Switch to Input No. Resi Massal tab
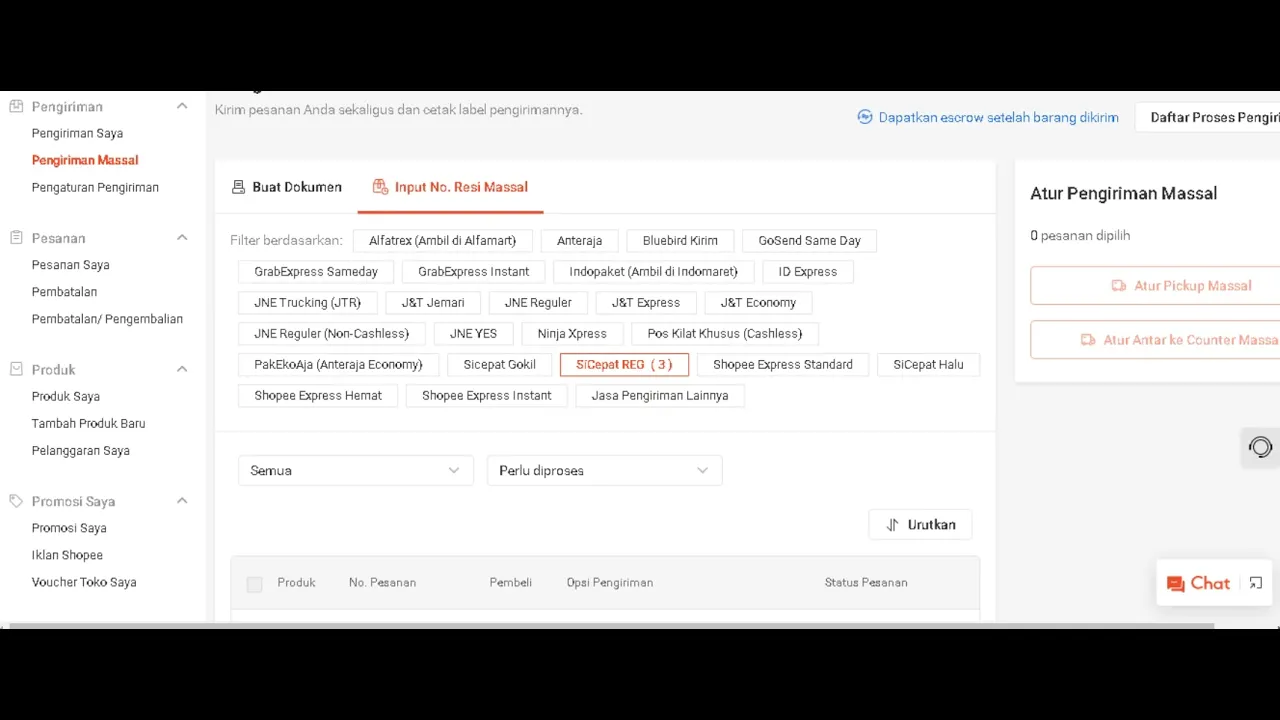The height and width of the screenshot is (720, 1280). 450,187
